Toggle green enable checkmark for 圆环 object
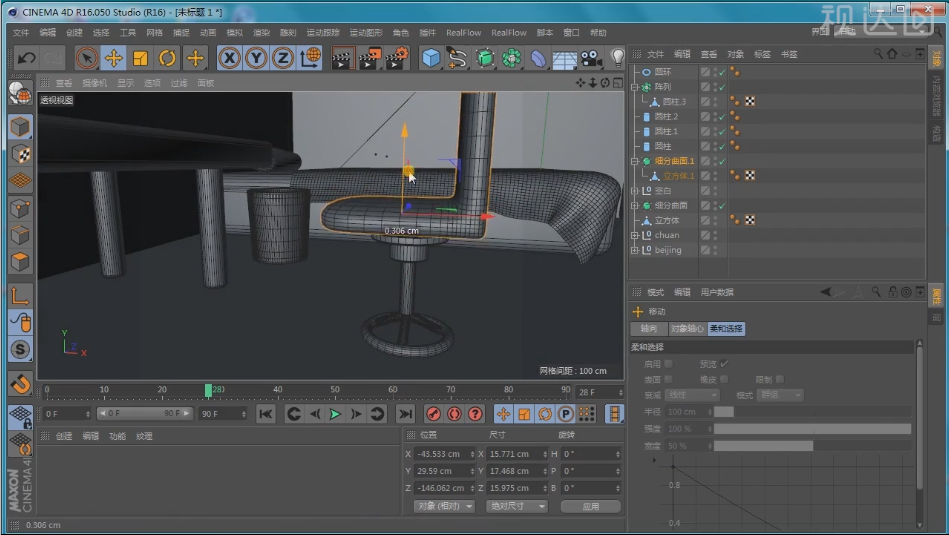The image size is (949, 535). [722, 72]
